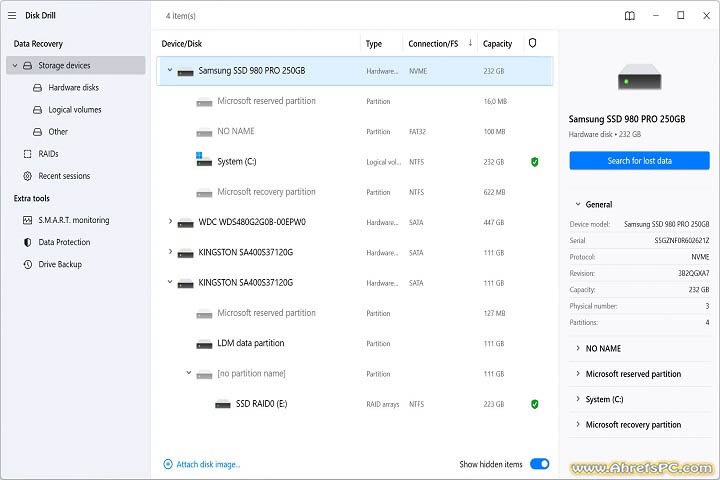Click the Search for lost data button
The image size is (720, 480).
click(x=639, y=161)
